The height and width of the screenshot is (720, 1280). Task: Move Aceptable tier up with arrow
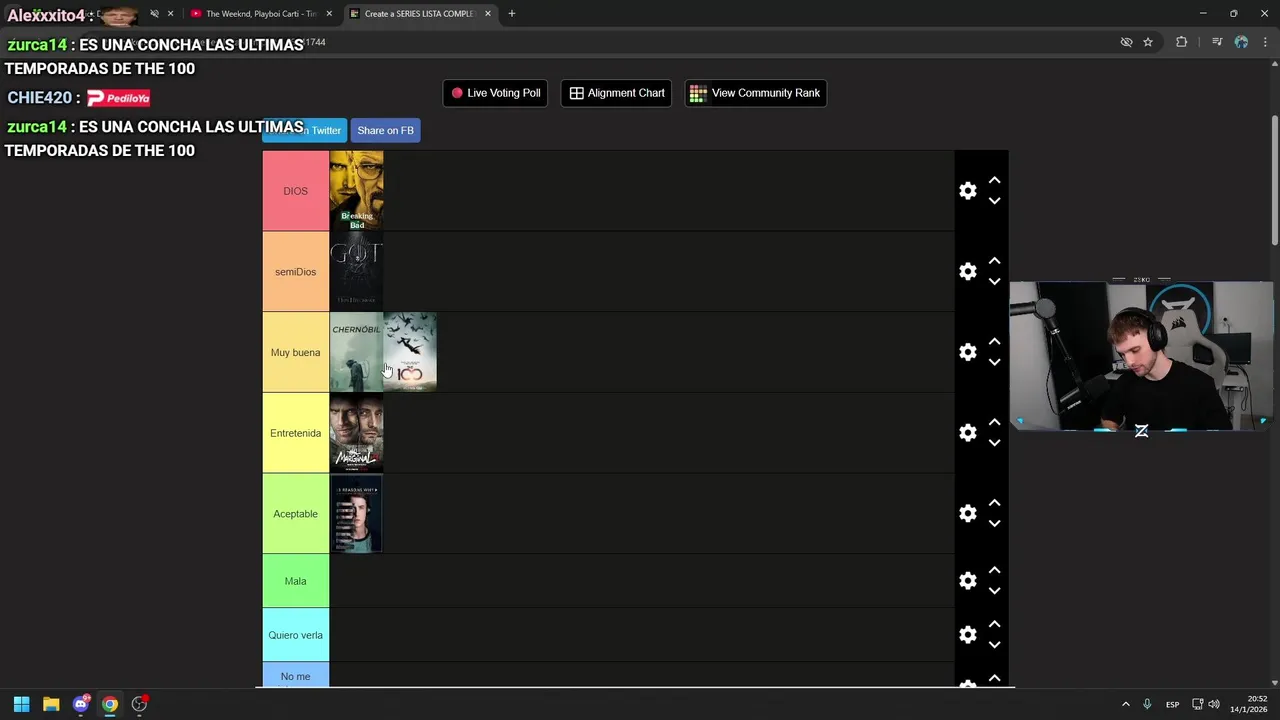tap(994, 503)
